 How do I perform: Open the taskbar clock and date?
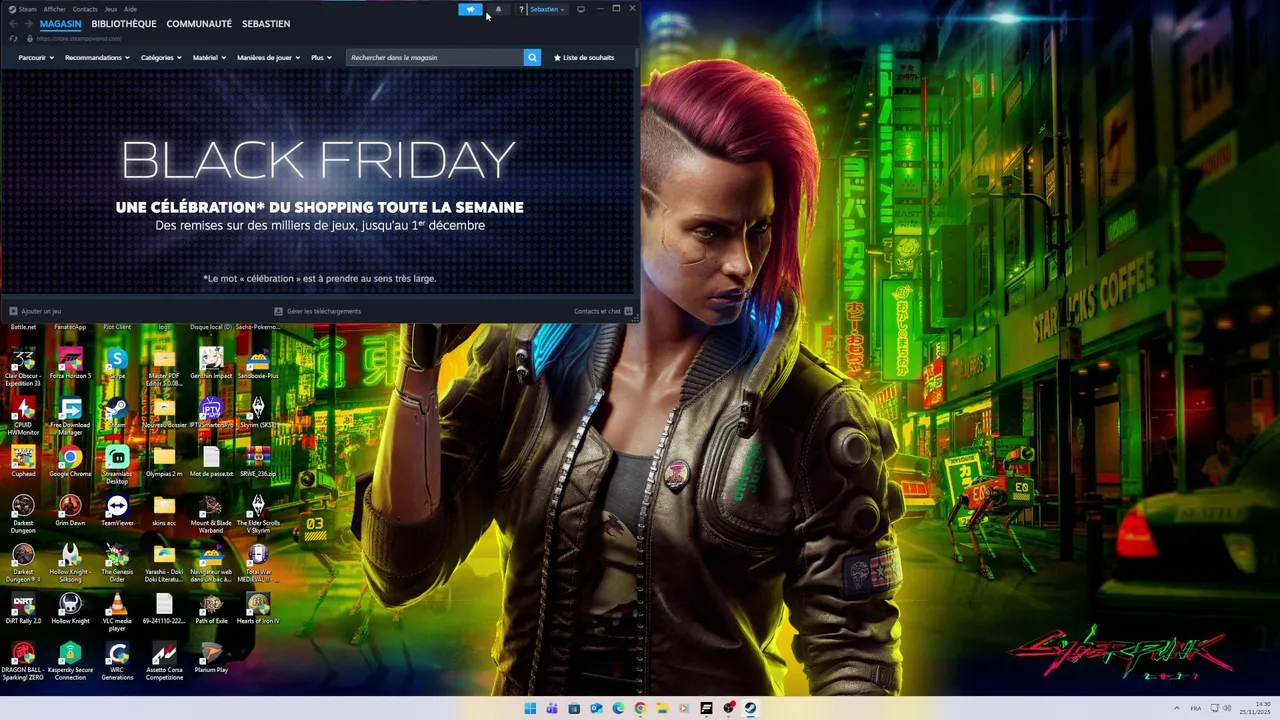(x=1256, y=708)
